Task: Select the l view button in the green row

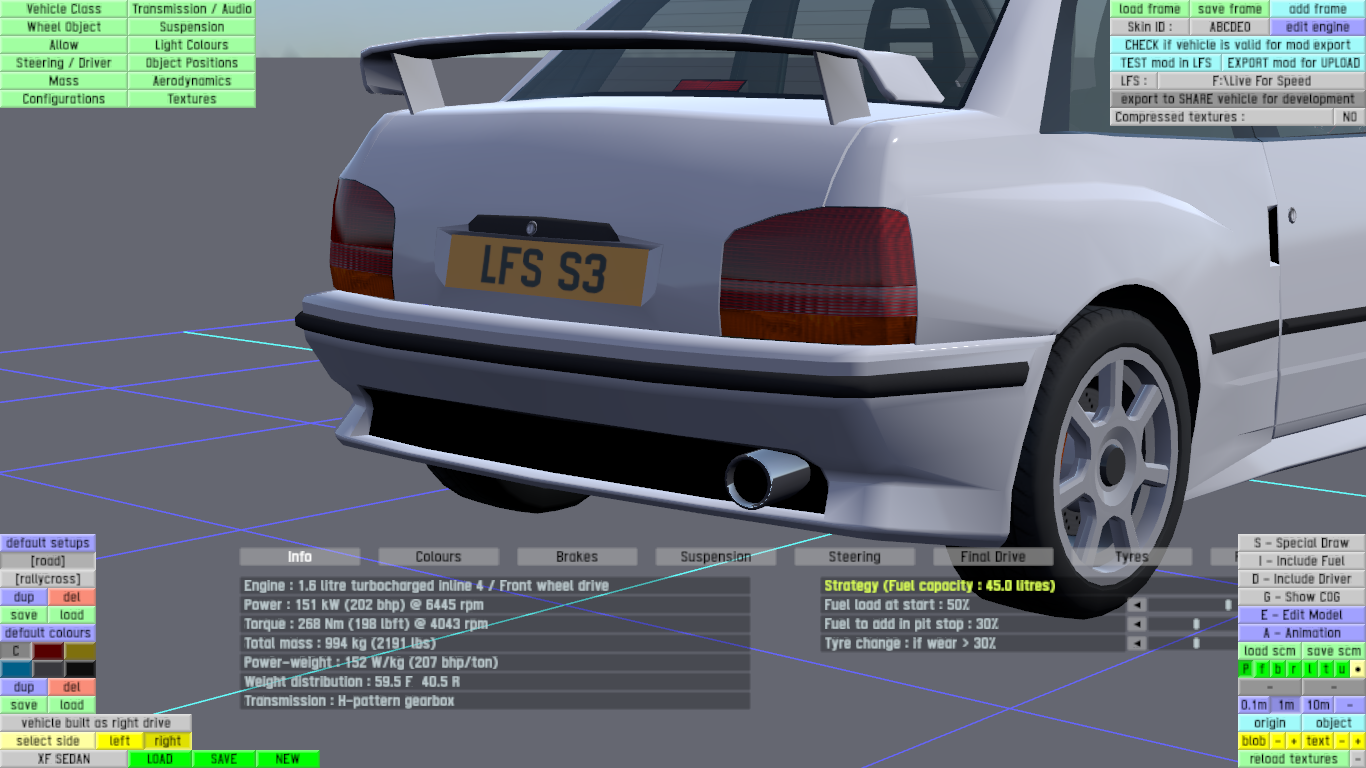Action: [1310, 669]
